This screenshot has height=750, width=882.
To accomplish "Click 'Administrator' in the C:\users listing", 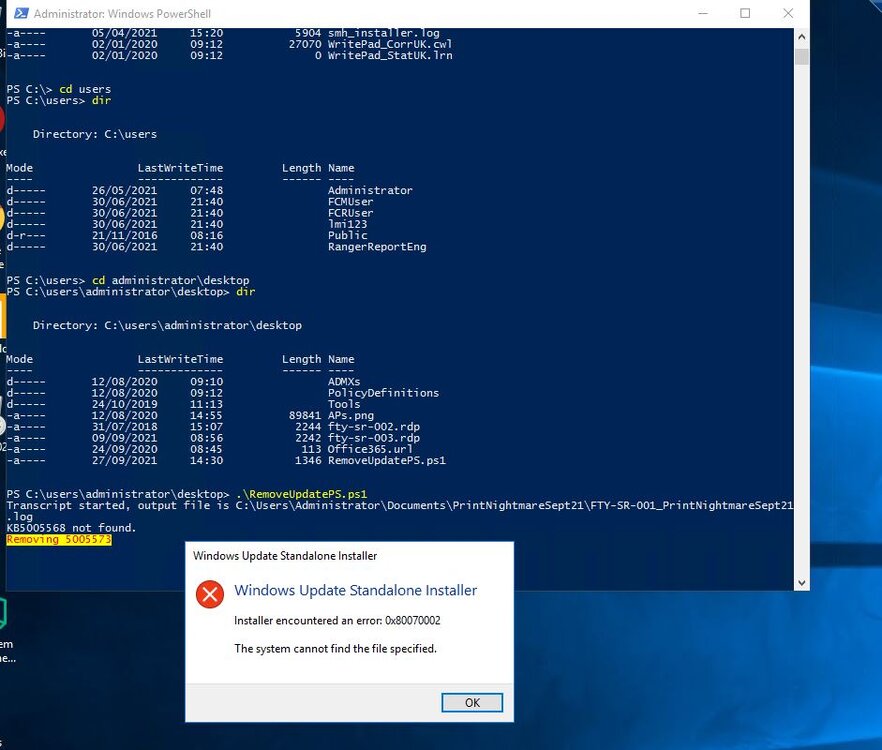I will click(370, 190).
